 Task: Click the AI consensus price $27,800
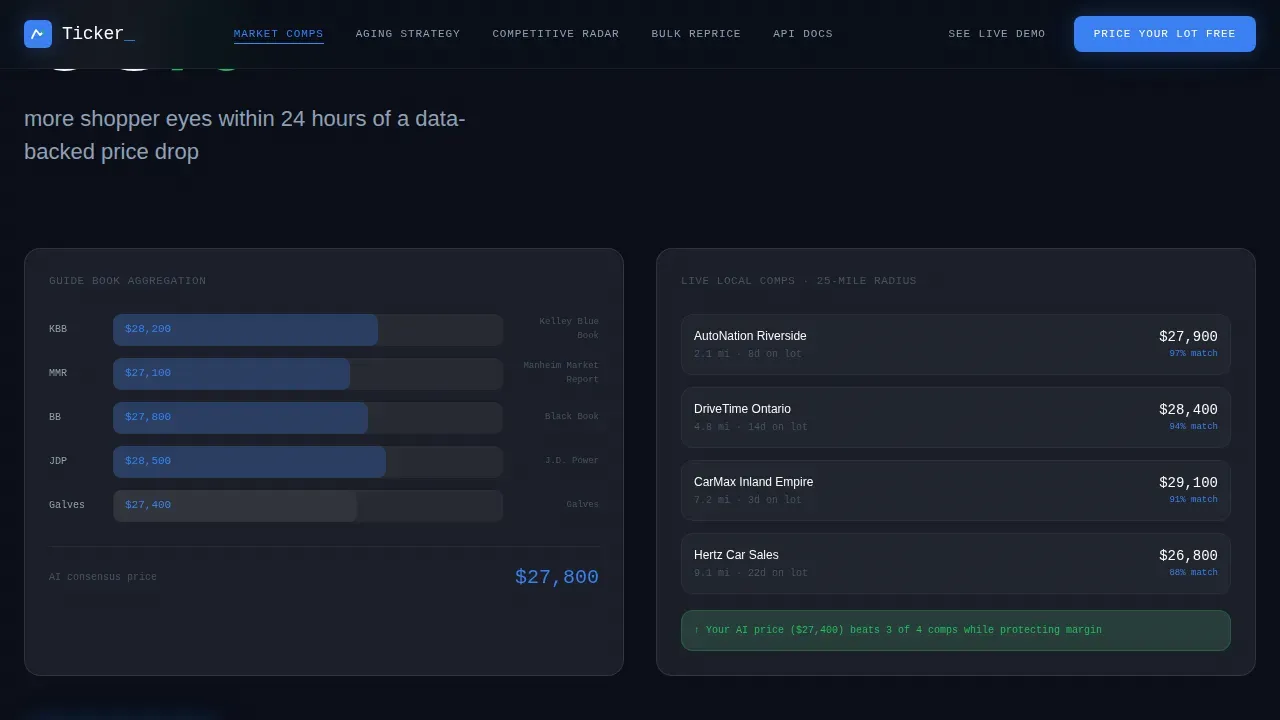click(x=557, y=577)
